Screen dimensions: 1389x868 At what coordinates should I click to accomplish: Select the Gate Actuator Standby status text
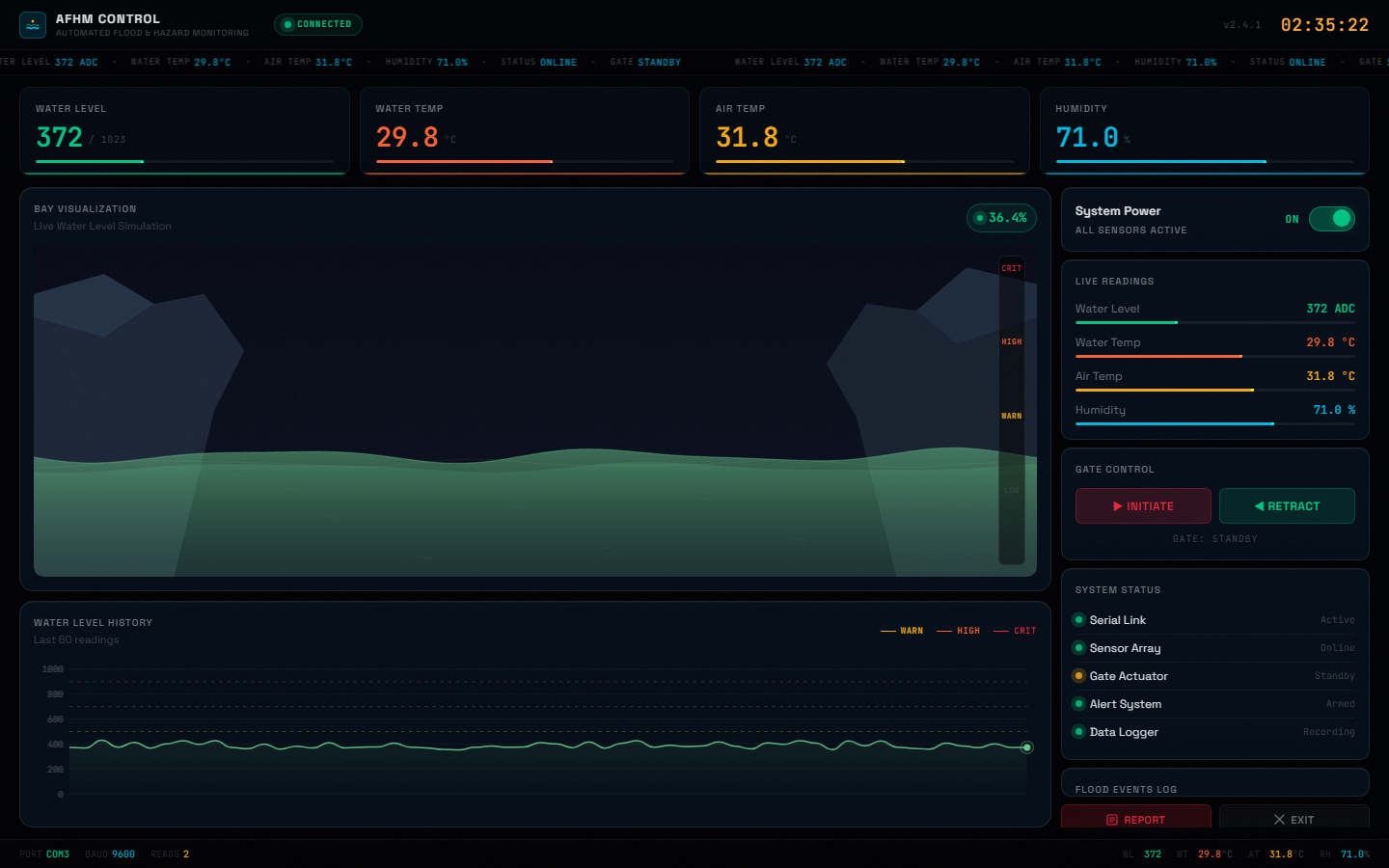click(1335, 676)
